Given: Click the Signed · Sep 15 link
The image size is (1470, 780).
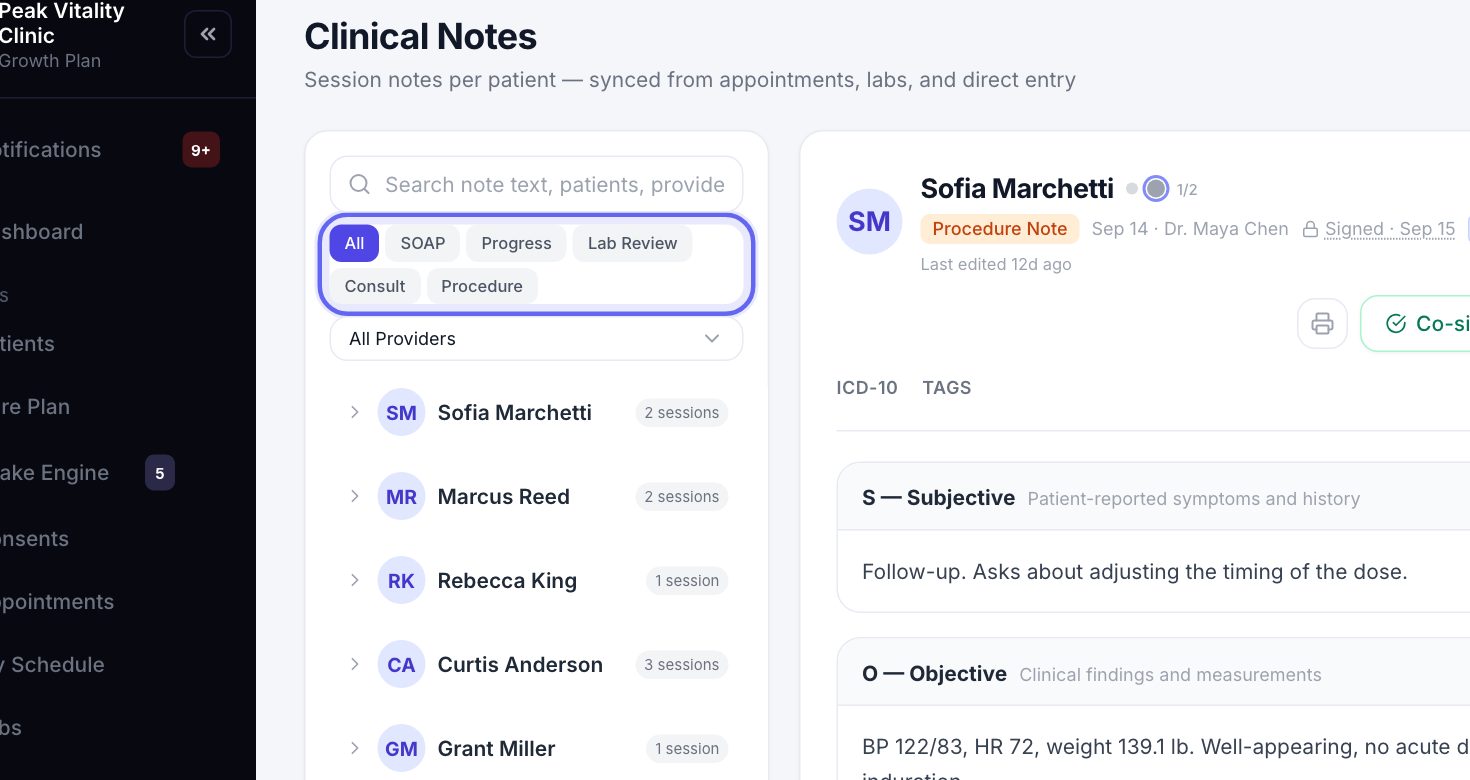Looking at the screenshot, I should [1390, 229].
